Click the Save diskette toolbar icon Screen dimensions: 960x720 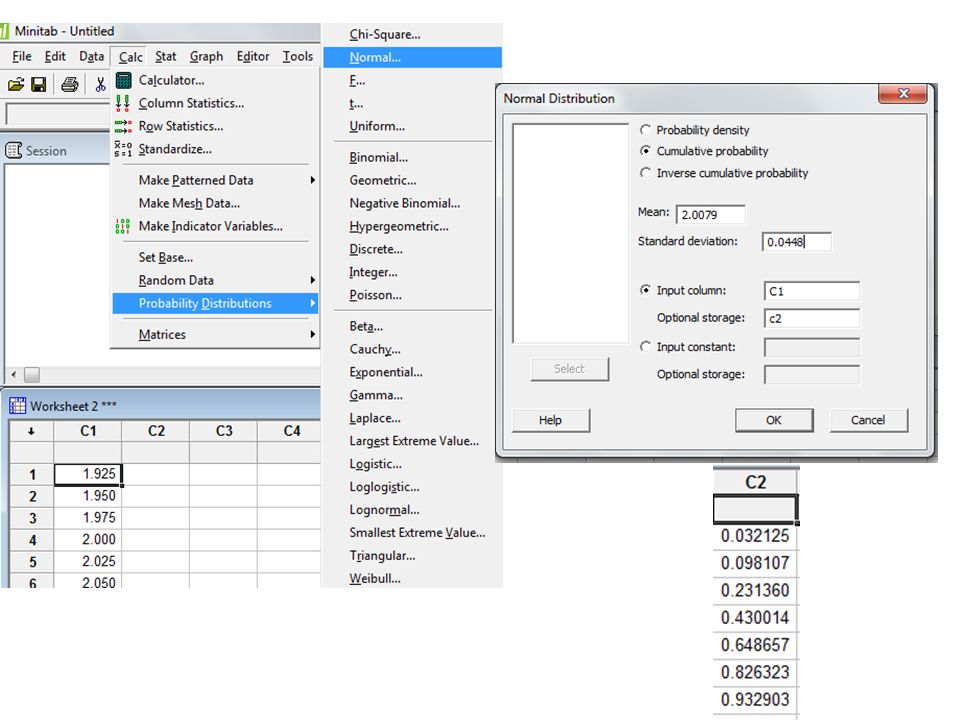39,84
